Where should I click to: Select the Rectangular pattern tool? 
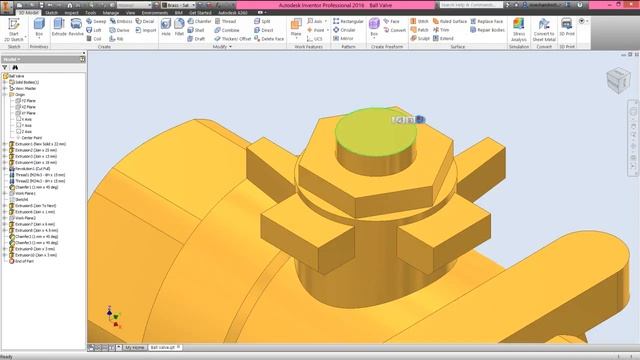pos(348,21)
